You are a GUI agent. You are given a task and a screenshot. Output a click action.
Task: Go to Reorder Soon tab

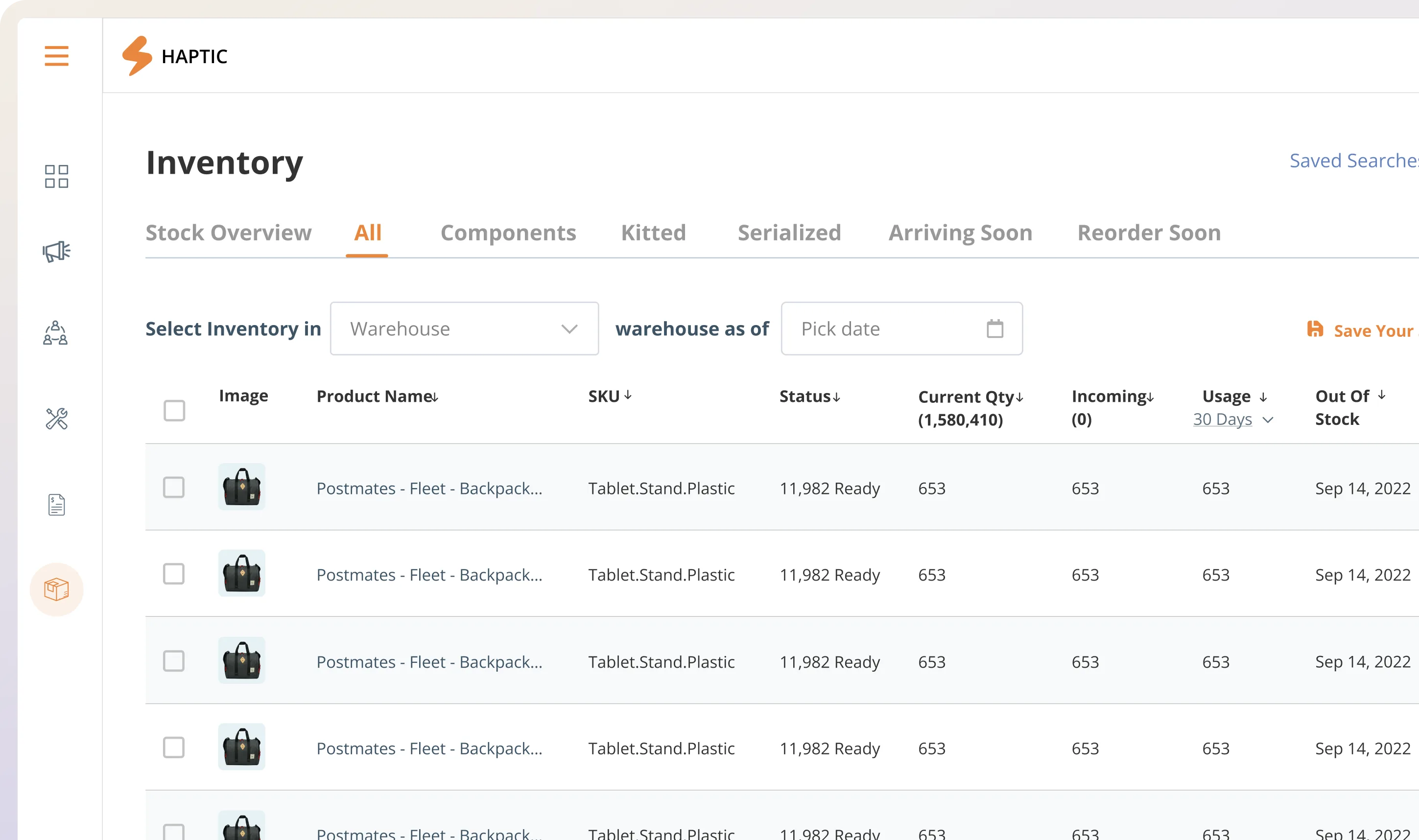(1149, 233)
